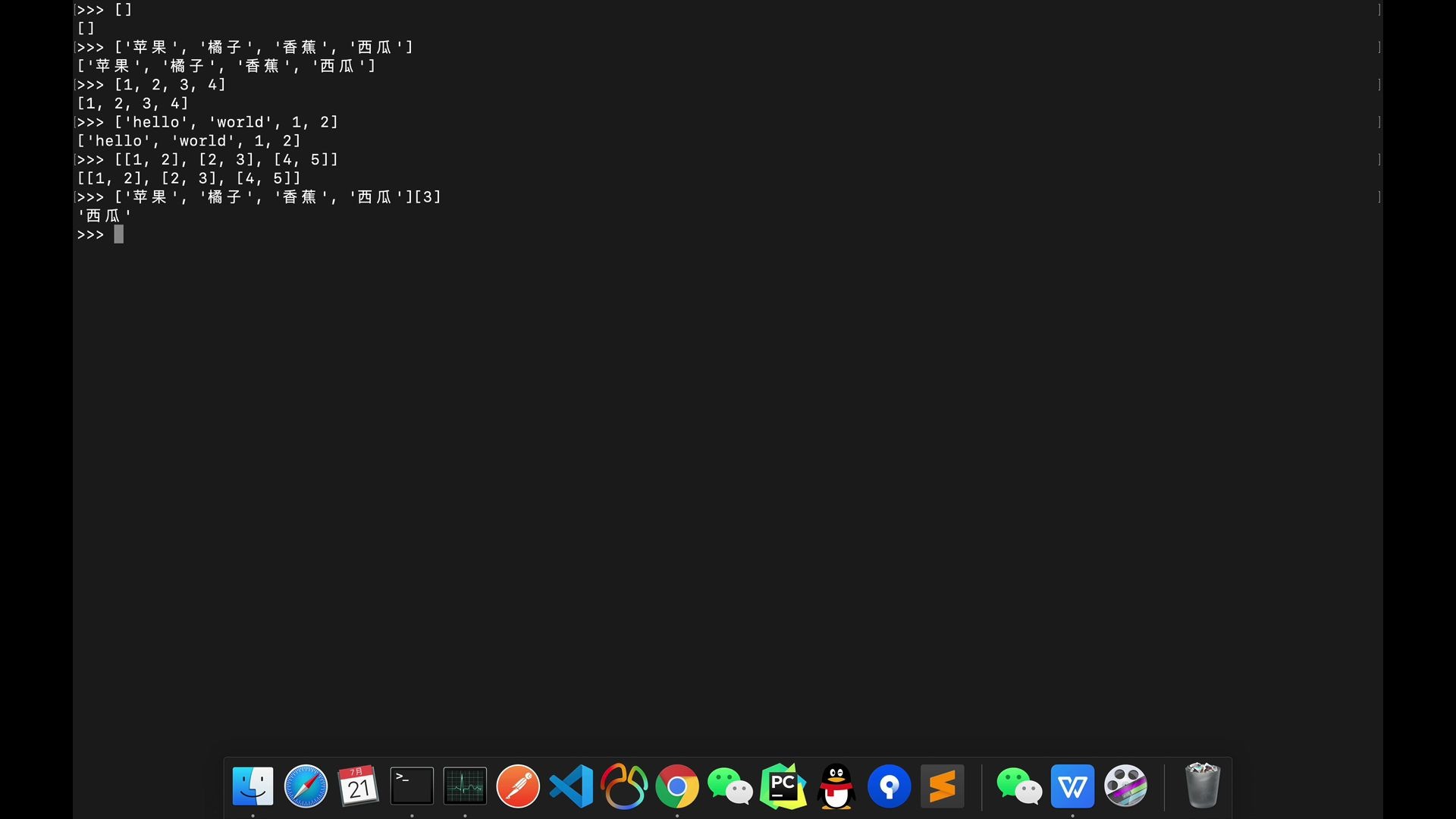The height and width of the screenshot is (819, 1456).
Task: Click the output line '西瓜'
Action: click(x=105, y=216)
